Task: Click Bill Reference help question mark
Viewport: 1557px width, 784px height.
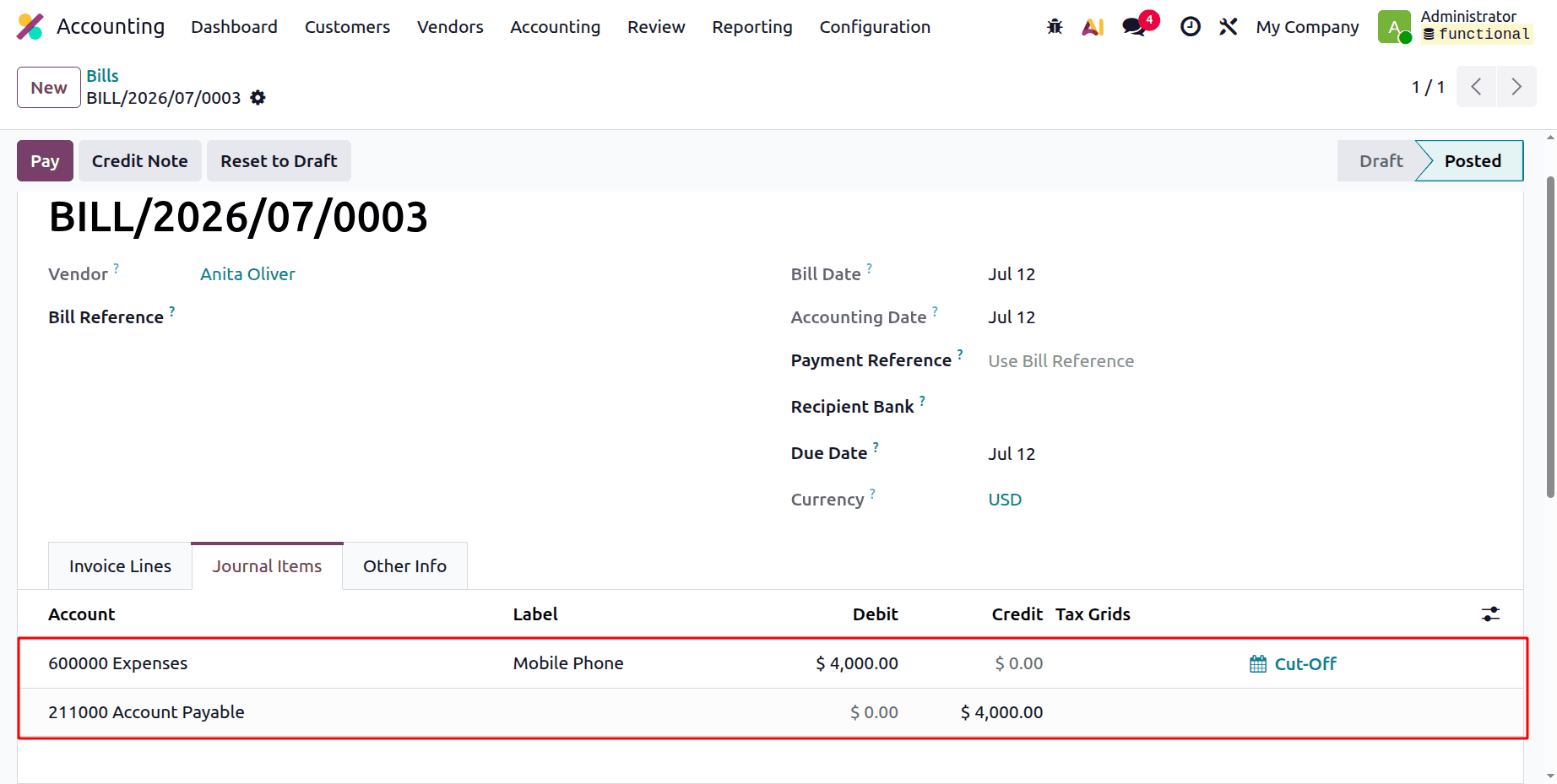Action: point(172,311)
